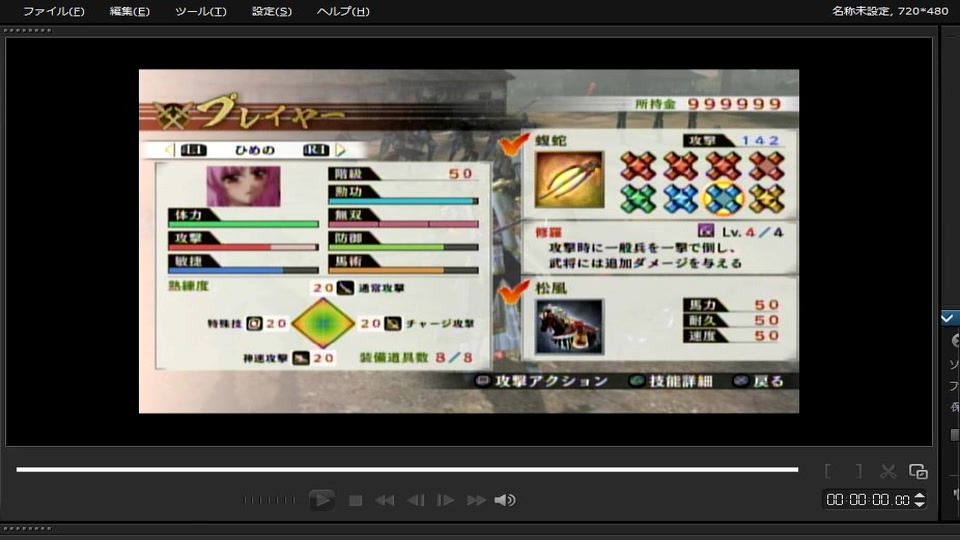Image resolution: width=960 pixels, height=540 pixels.
Task: Enlarge the preview window icon
Action: (918, 471)
